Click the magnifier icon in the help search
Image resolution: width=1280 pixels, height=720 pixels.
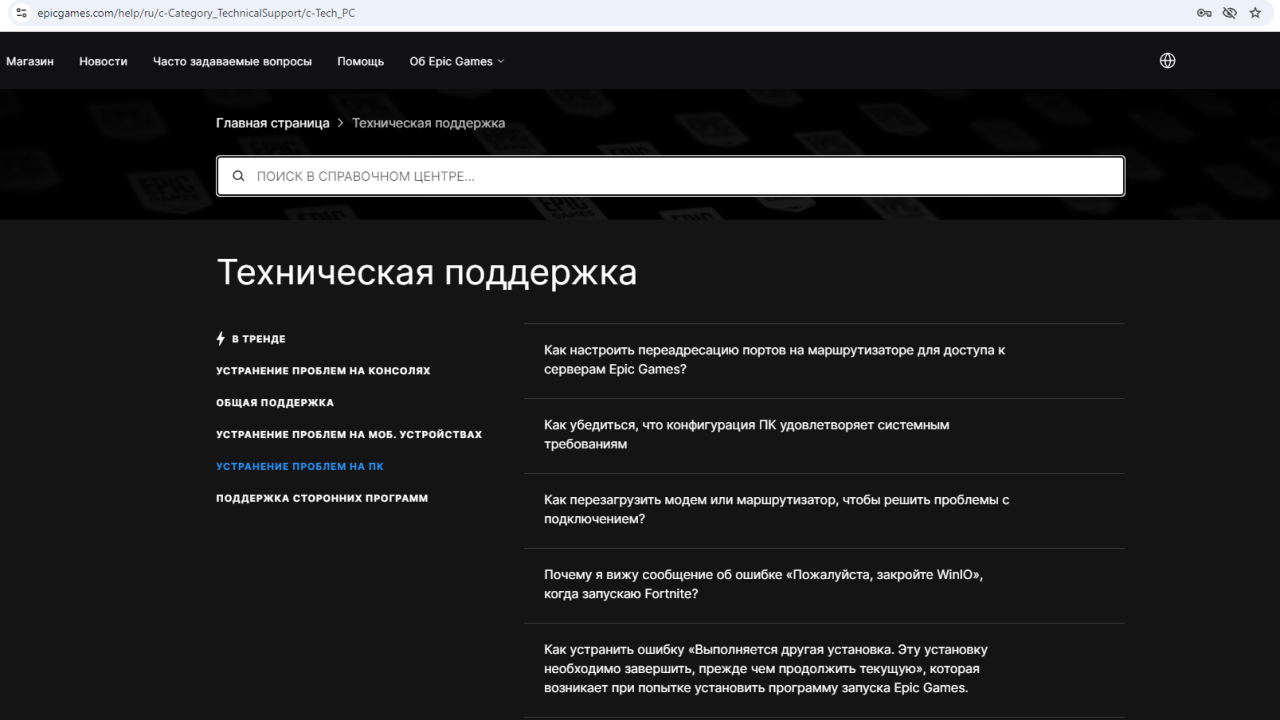click(238, 176)
